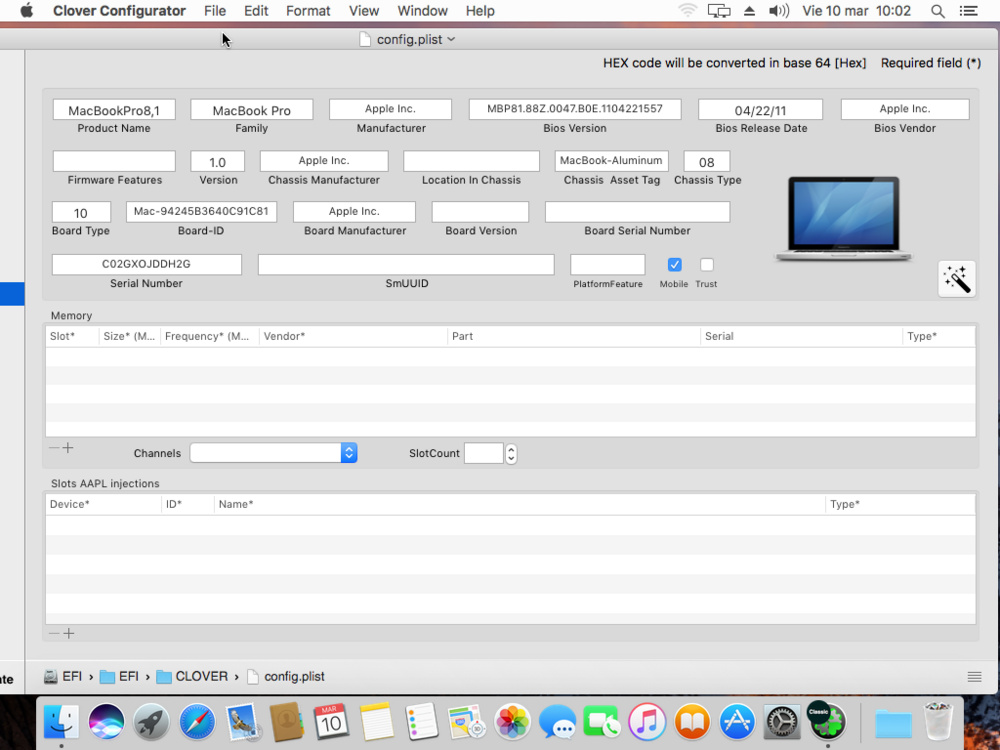Open Safari compass icon in dock
1000x750 pixels.
197,722
